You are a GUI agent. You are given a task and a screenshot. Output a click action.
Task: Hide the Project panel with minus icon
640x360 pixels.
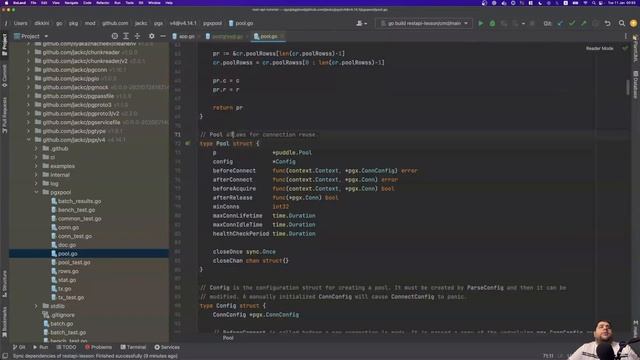[x=163, y=36]
